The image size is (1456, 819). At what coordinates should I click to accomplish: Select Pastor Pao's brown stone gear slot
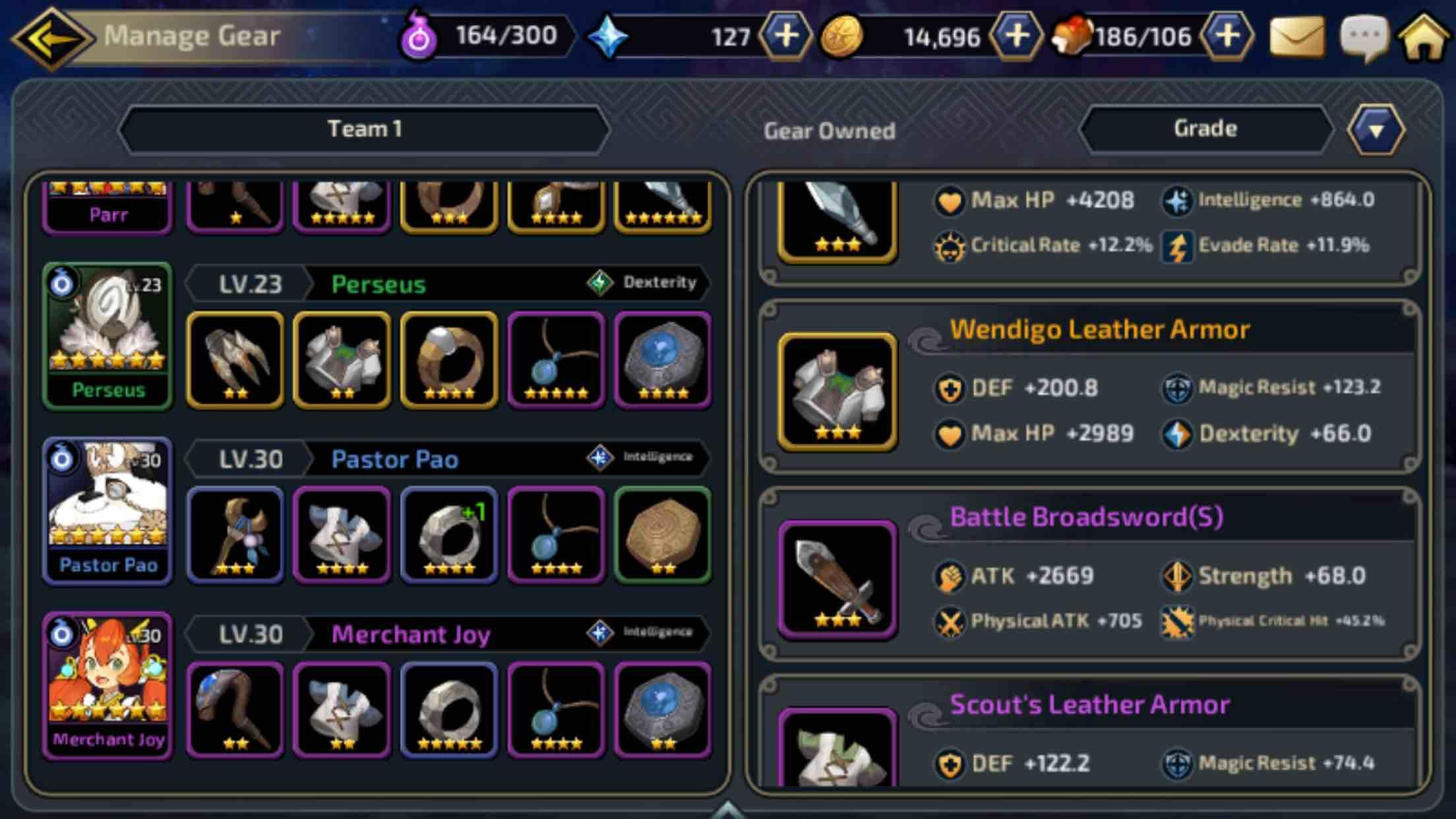point(663,535)
